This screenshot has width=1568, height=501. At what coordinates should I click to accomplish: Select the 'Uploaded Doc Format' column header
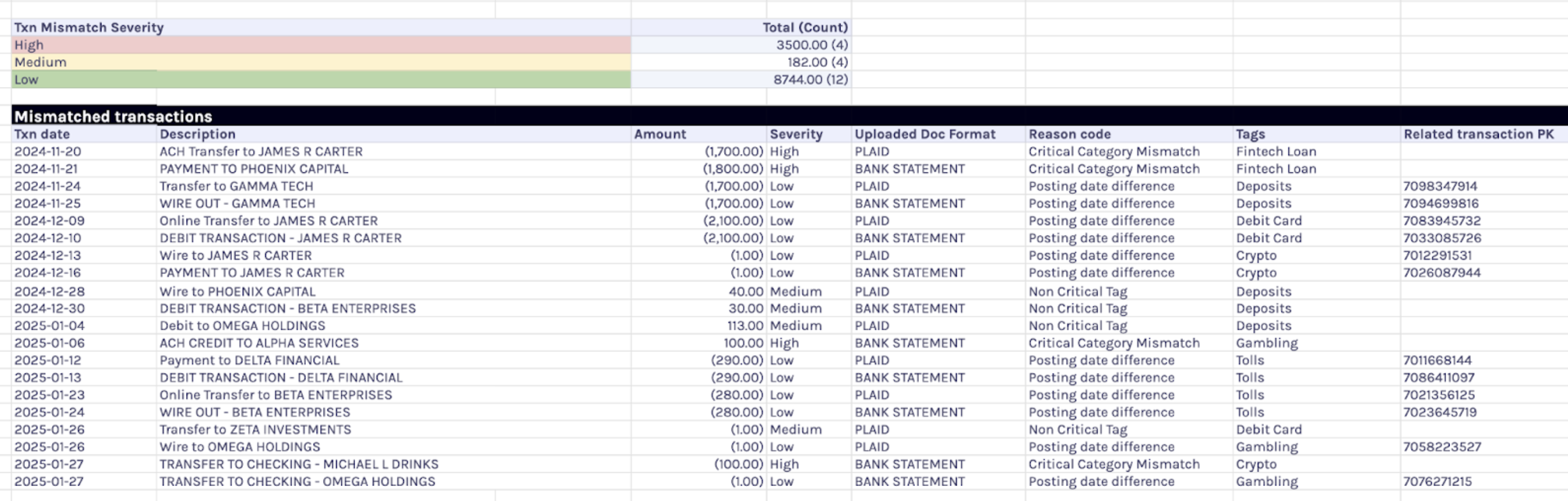[x=939, y=134]
